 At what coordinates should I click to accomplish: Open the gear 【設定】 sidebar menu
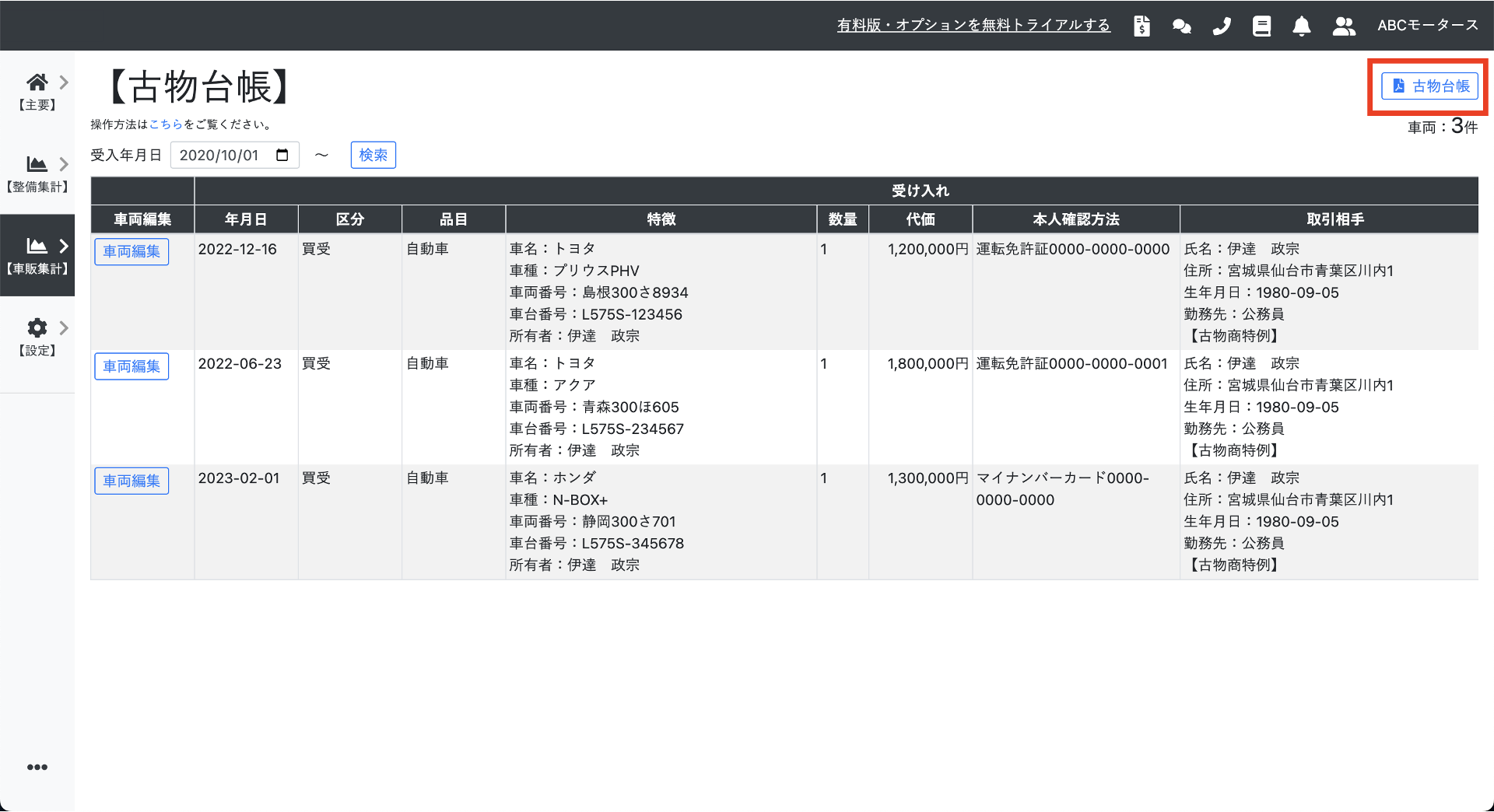point(37,336)
